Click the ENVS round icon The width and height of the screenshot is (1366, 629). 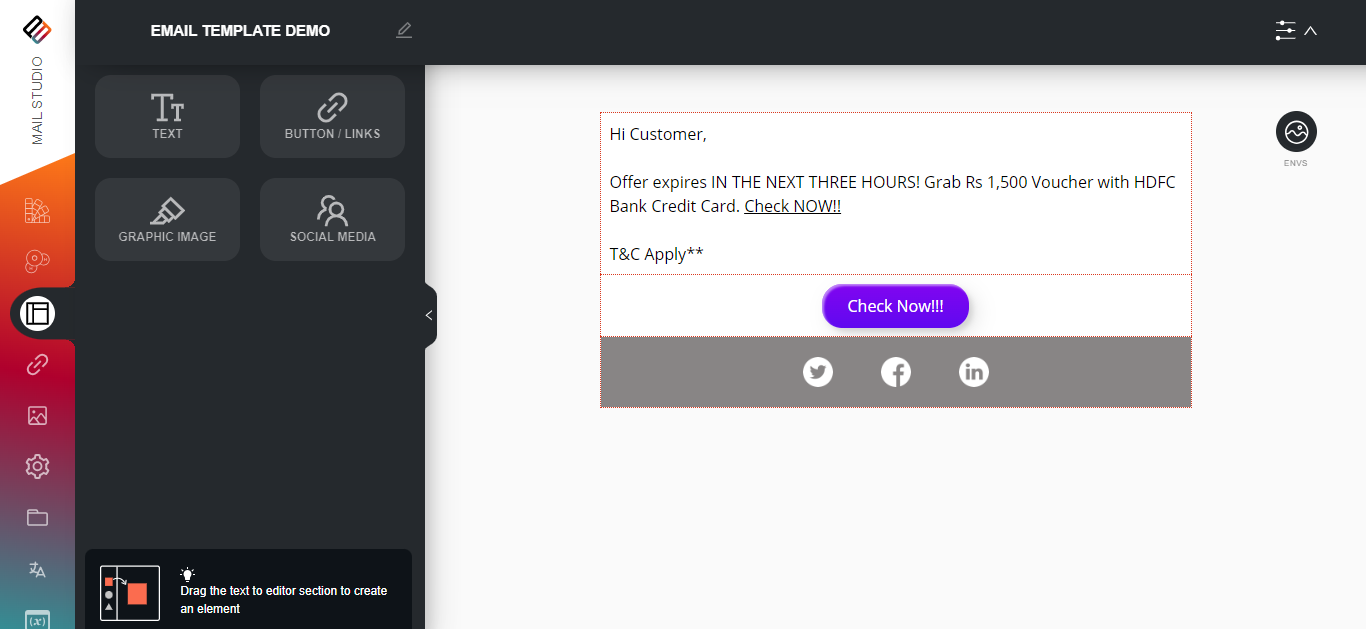[1296, 132]
